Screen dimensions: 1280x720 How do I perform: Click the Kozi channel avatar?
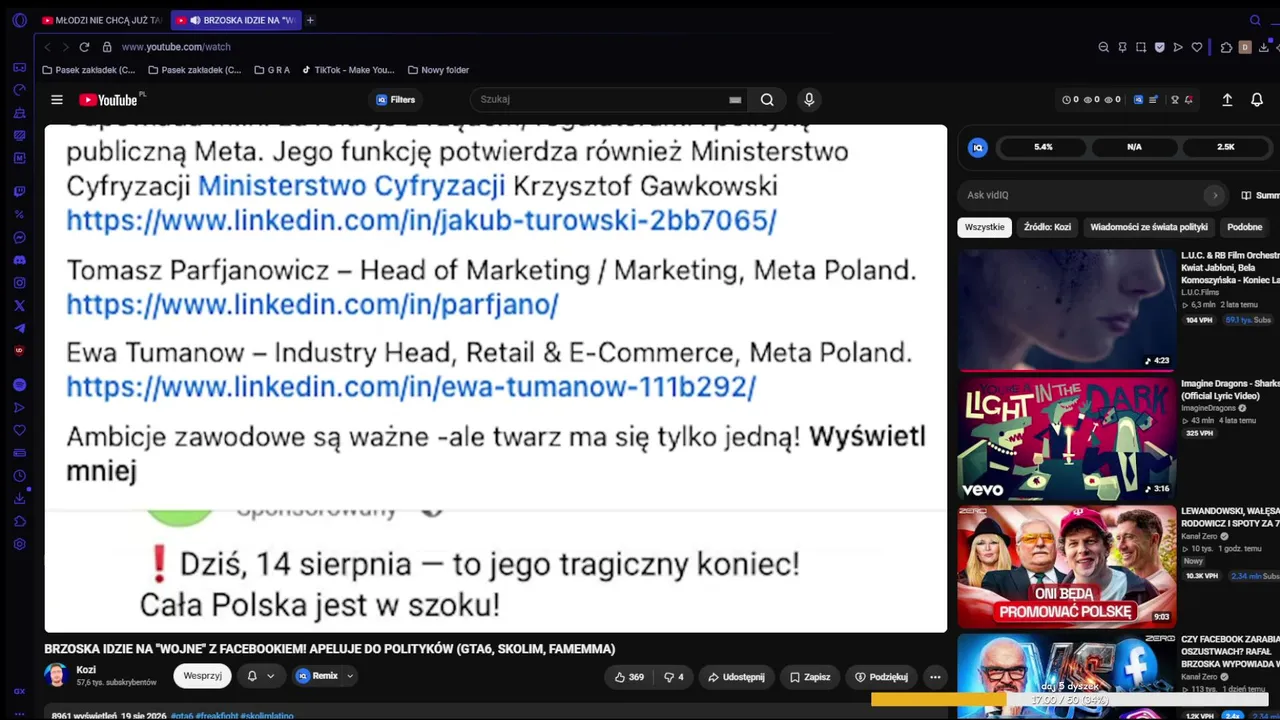pos(56,675)
